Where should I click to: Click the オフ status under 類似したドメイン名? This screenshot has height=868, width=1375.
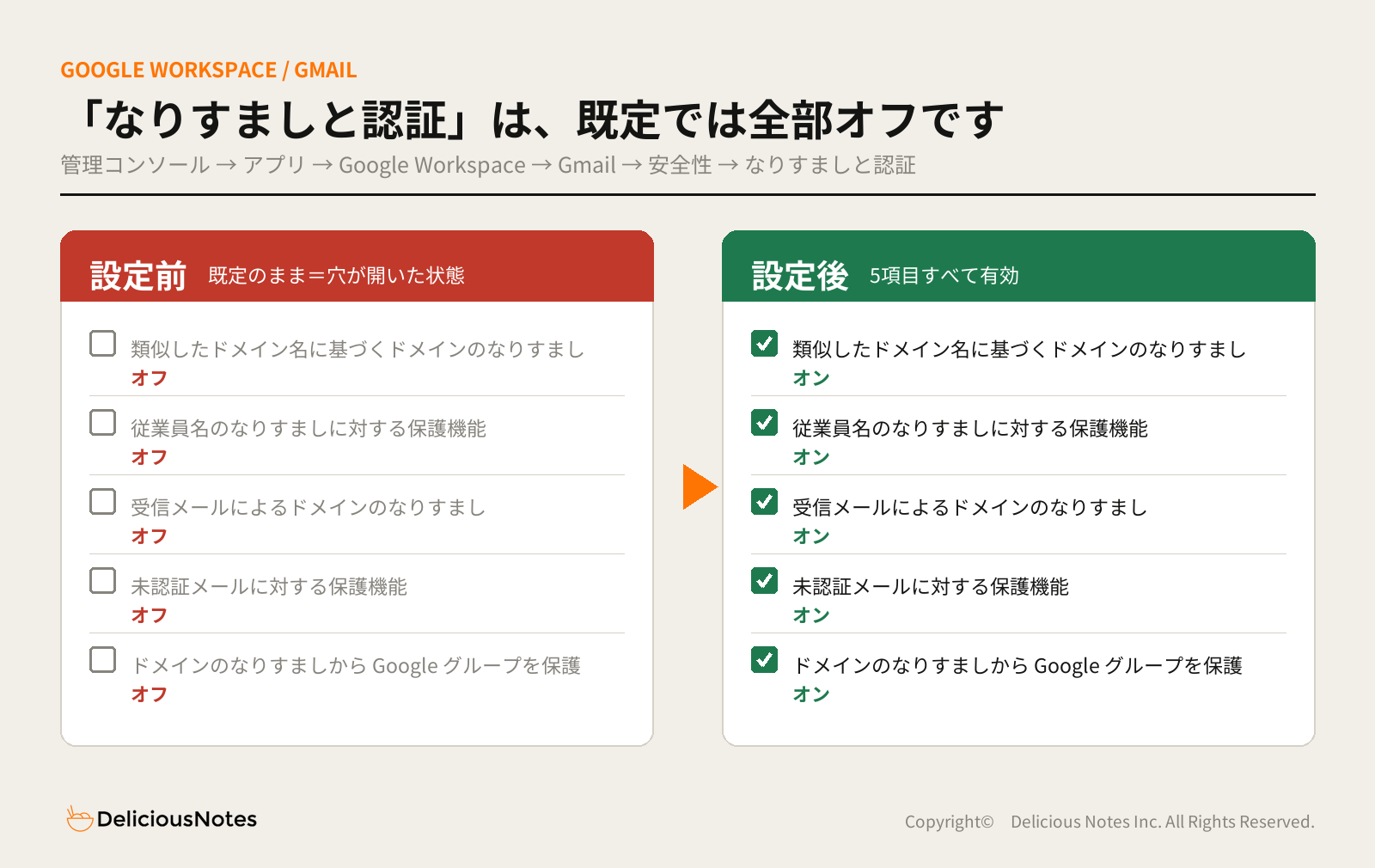(x=150, y=378)
